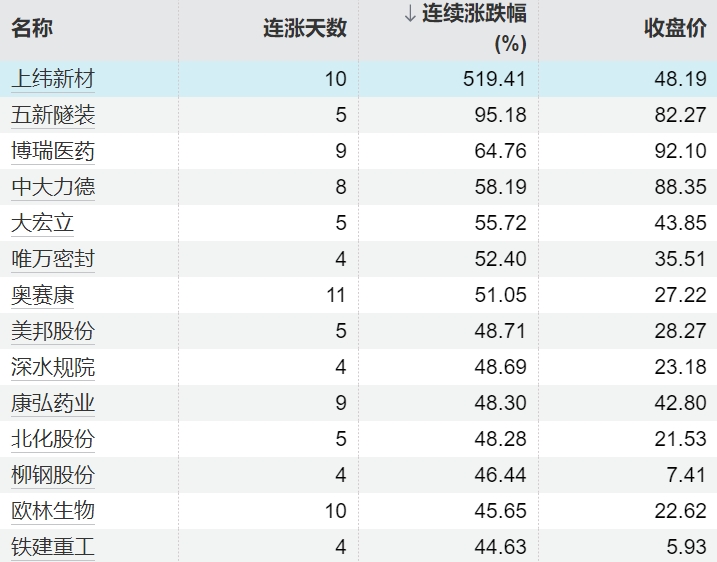
Task: View 唯万密封 stock details
Action: tap(53, 259)
